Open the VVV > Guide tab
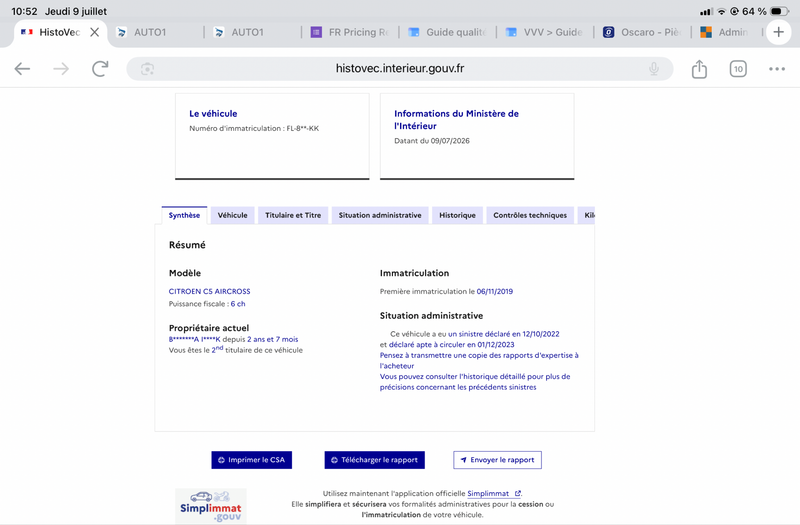800x525 pixels. tap(545, 32)
